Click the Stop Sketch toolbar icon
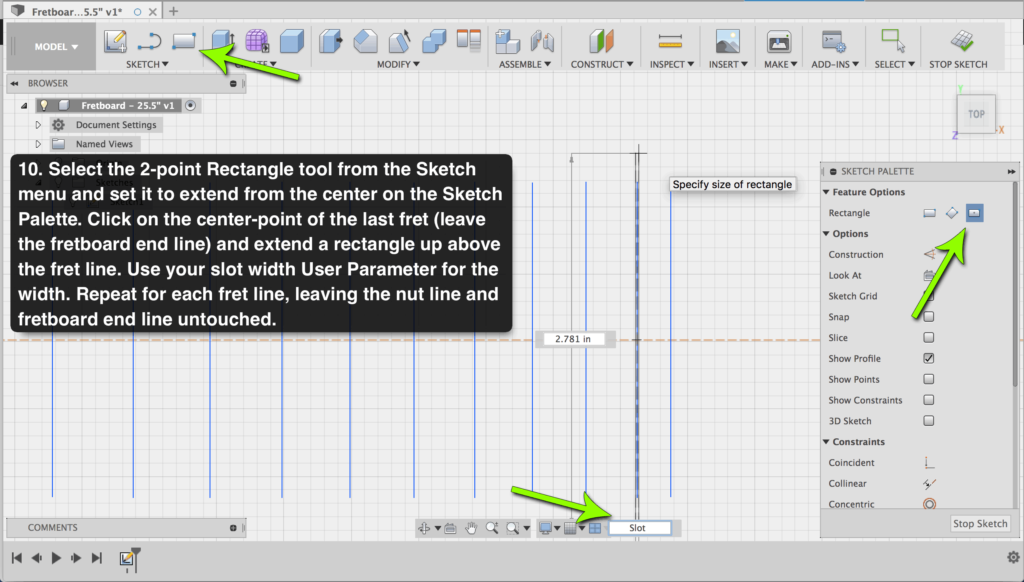The width and height of the screenshot is (1024, 582). coord(962,41)
